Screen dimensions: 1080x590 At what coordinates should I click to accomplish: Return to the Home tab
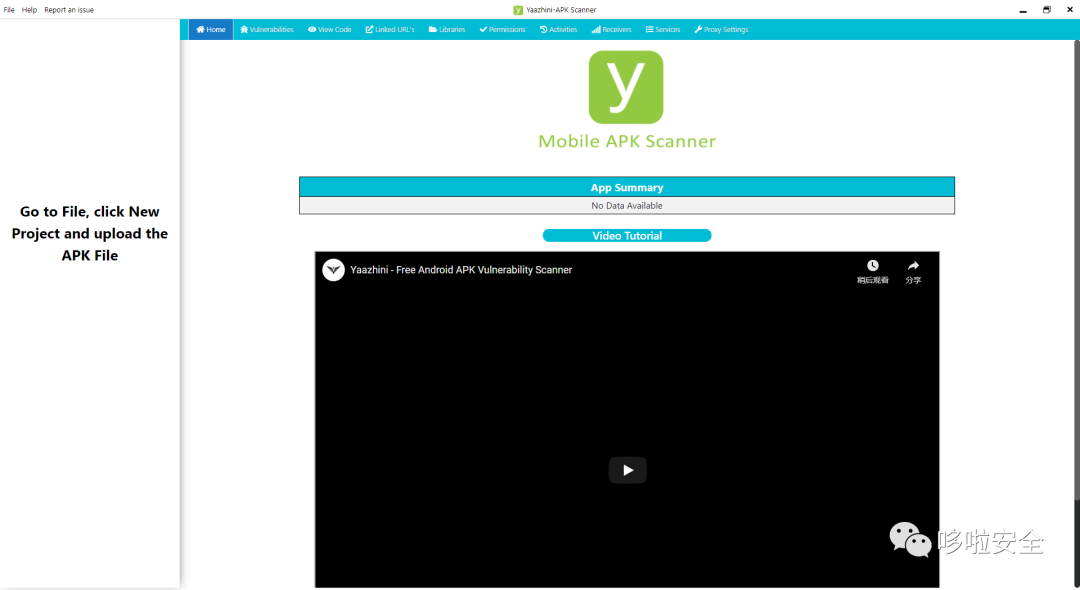tap(211, 30)
